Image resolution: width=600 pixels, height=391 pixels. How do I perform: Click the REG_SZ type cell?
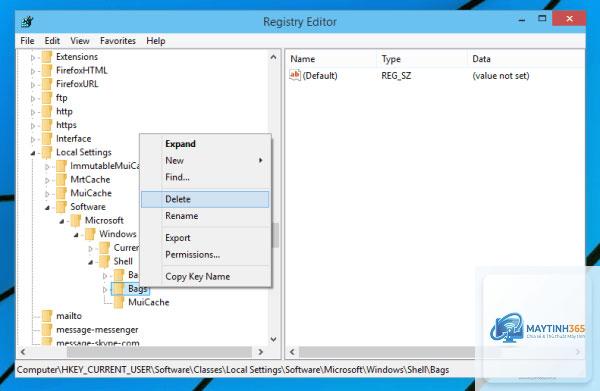[x=396, y=75]
